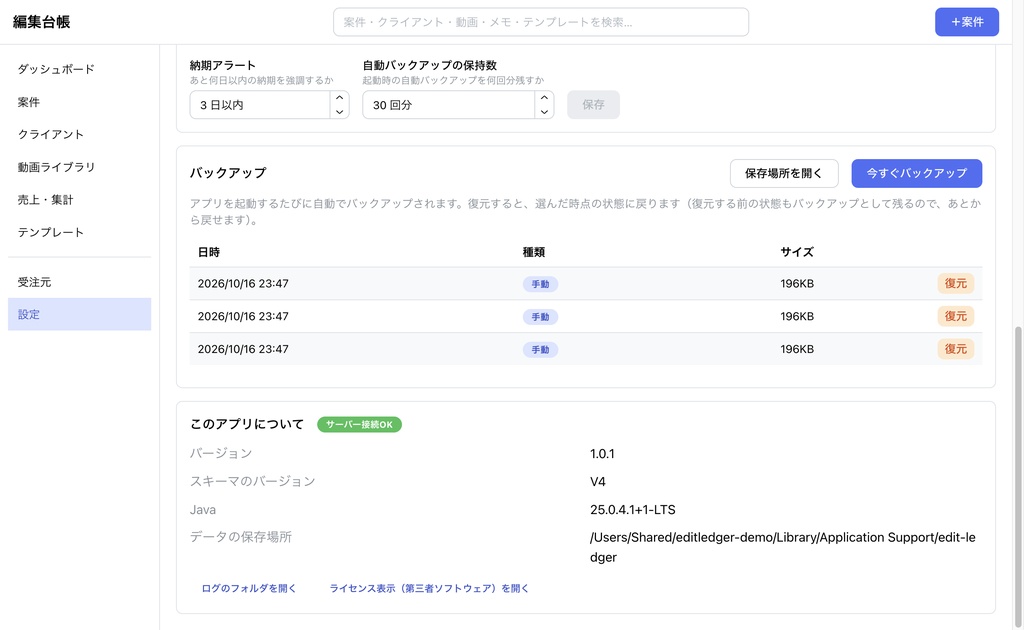
Task: Go to 案件 in the sidebar
Action: 79,102
